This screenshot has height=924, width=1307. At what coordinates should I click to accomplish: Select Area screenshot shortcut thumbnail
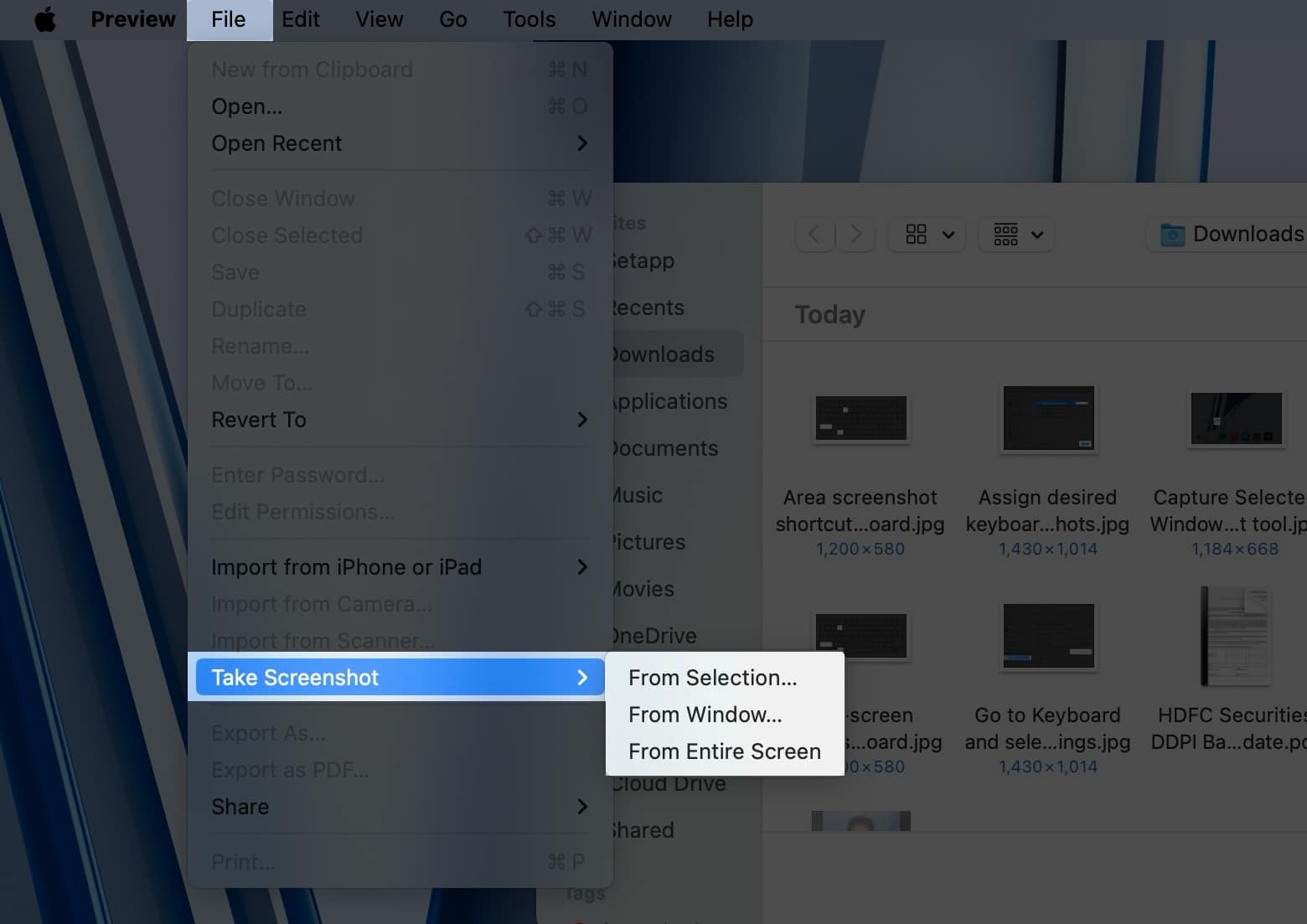[x=861, y=418]
